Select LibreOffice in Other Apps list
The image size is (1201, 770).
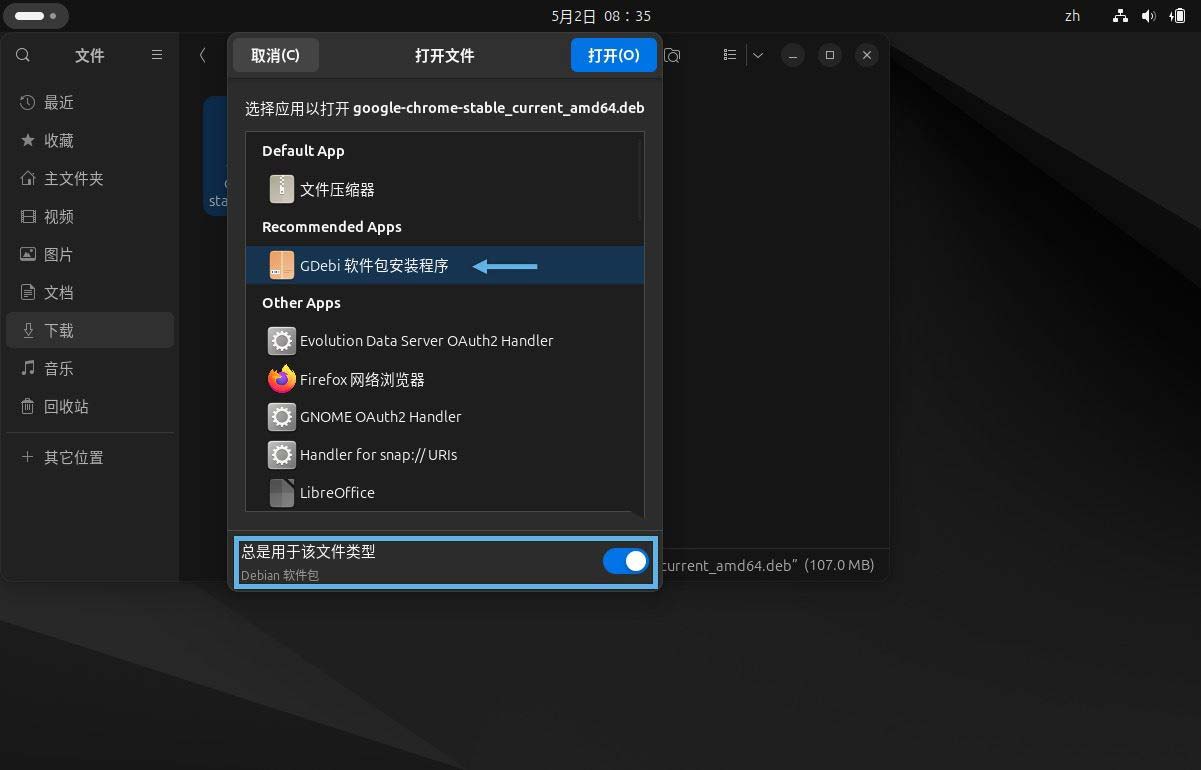pos(336,492)
